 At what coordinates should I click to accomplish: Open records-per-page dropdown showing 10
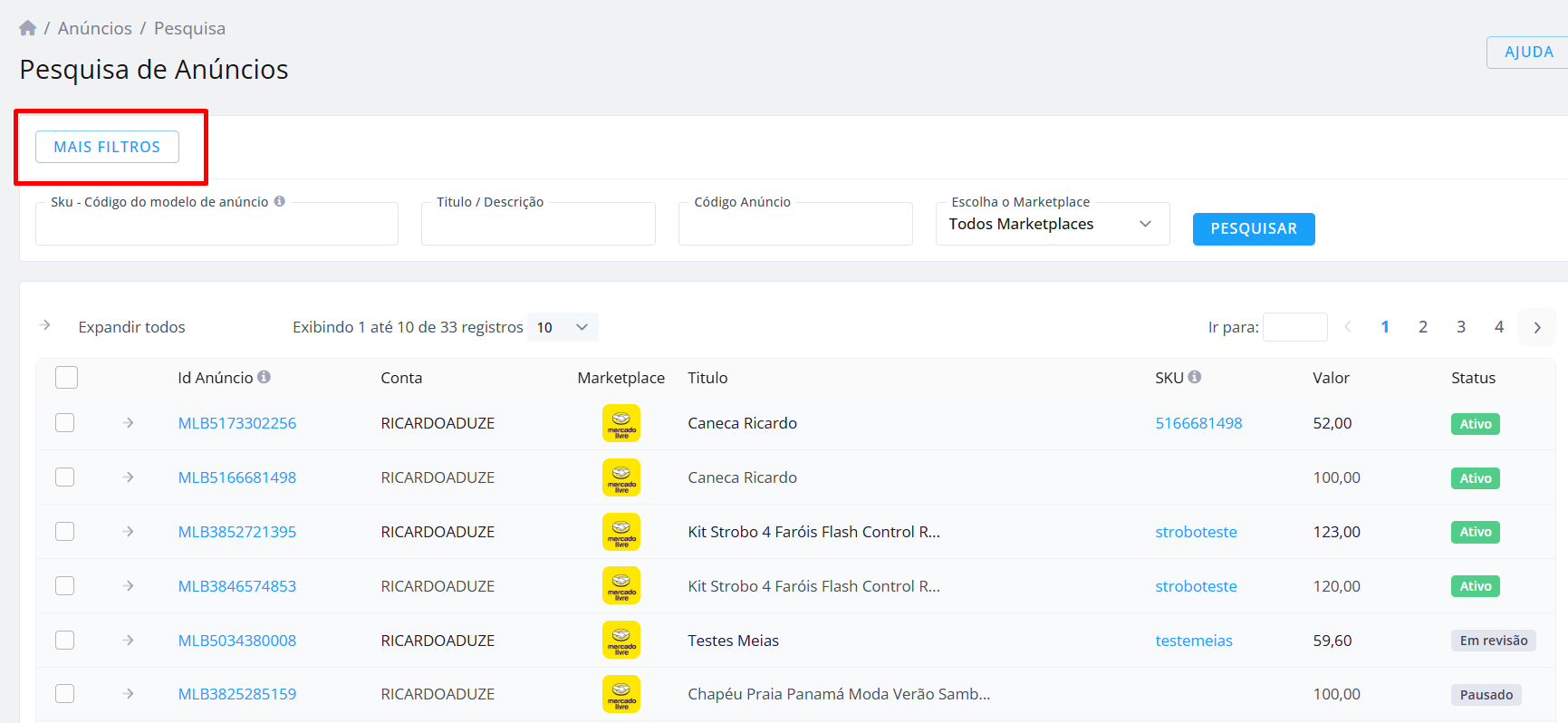[x=563, y=327]
